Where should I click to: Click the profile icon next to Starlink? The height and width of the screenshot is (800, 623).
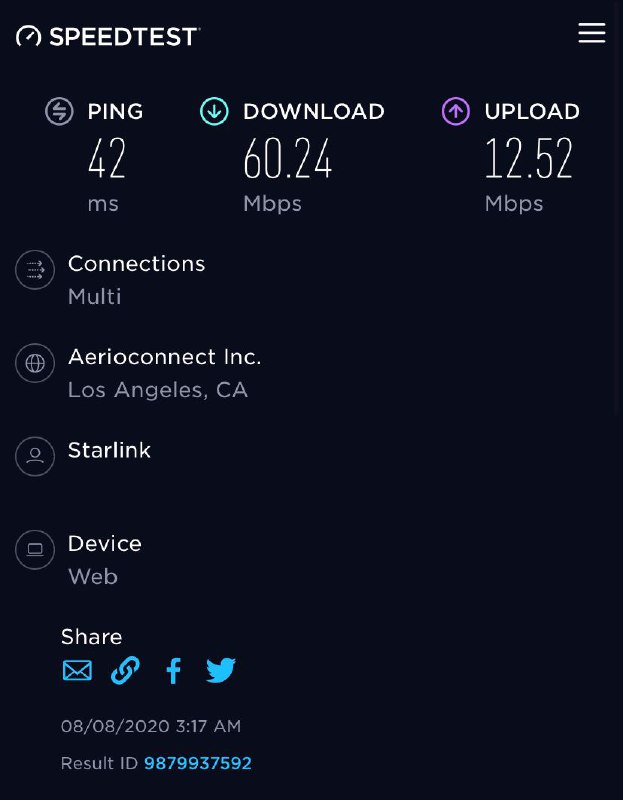(x=35, y=456)
